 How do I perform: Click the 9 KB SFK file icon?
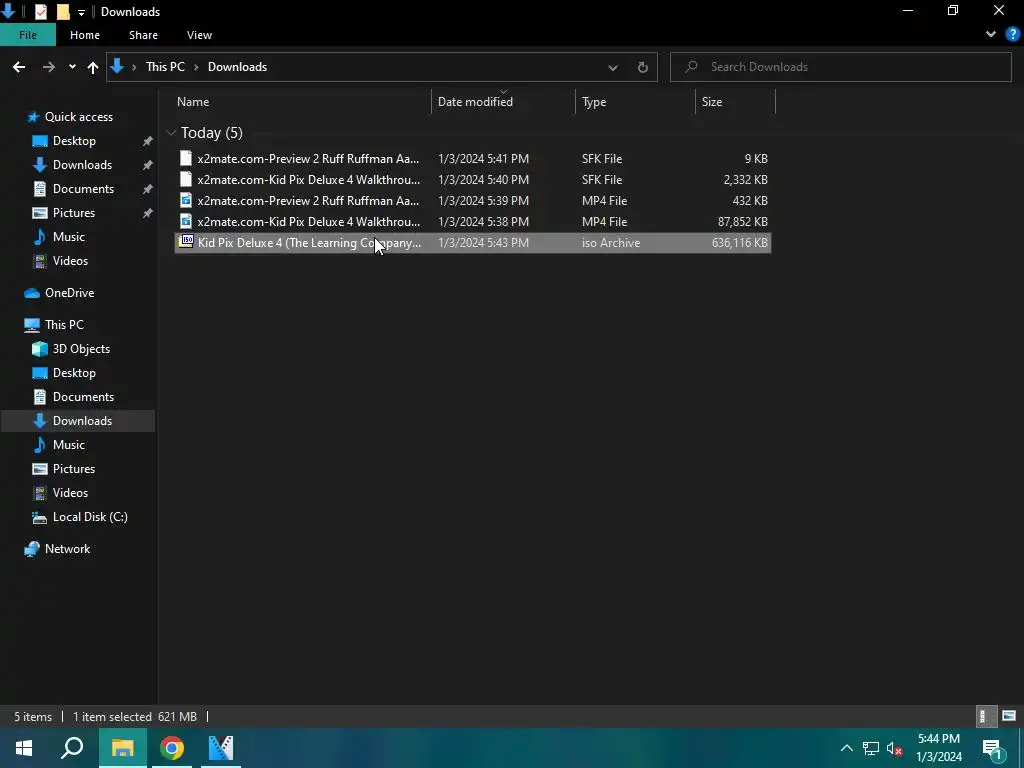point(186,158)
